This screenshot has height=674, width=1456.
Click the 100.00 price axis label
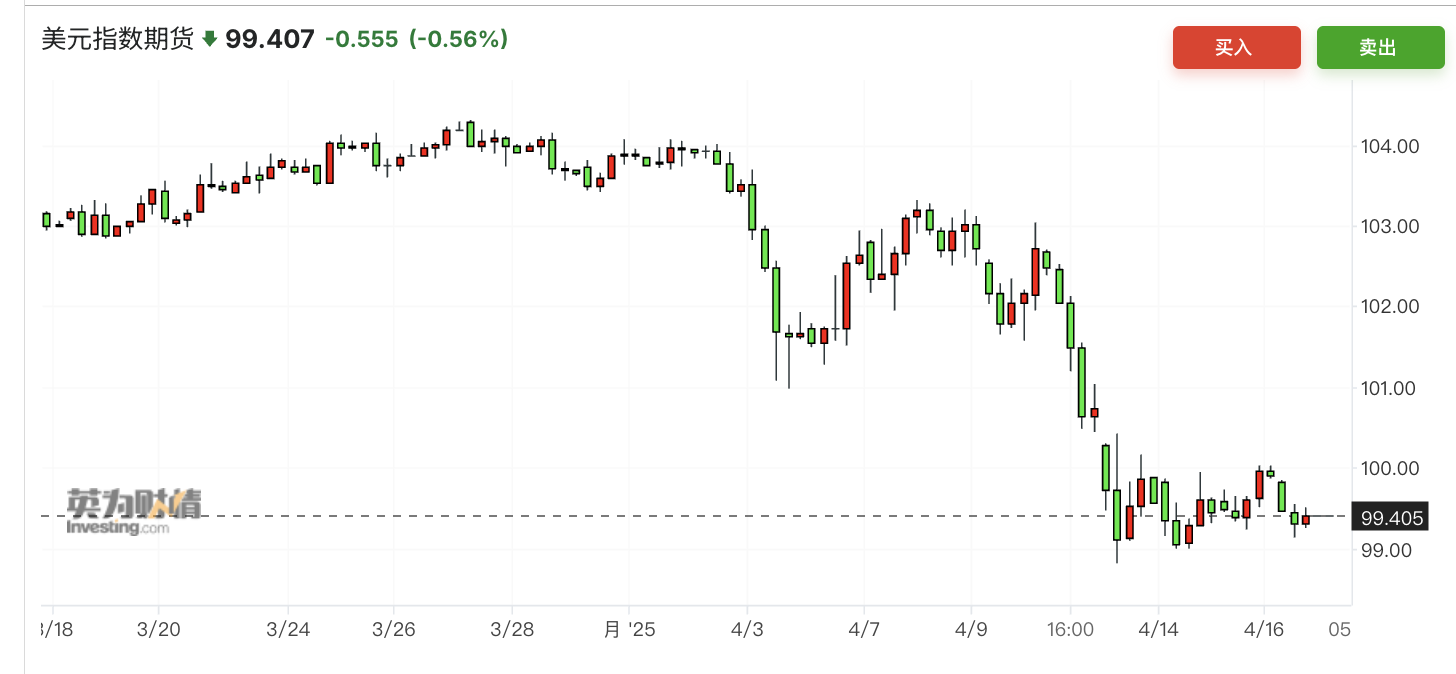(x=1391, y=468)
